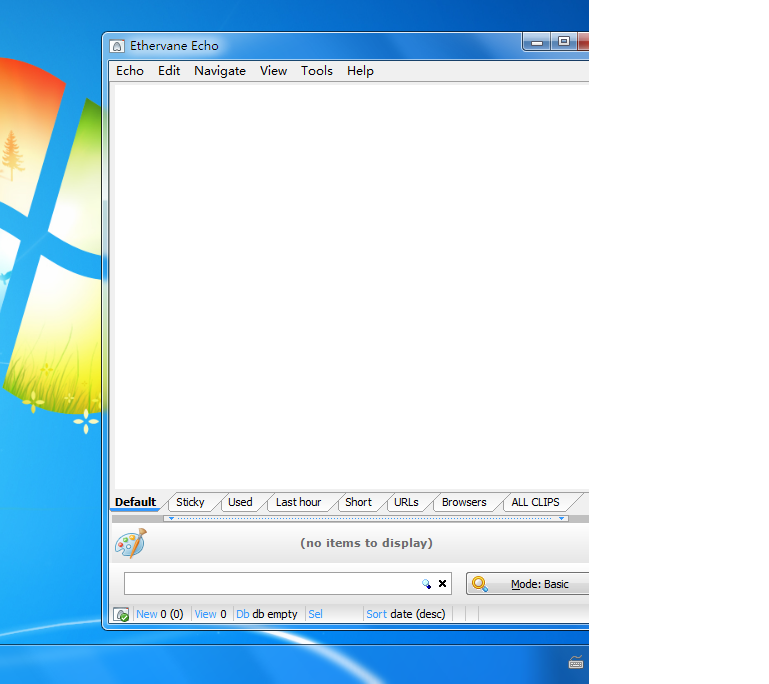Click the Mode: Basic search button
The width and height of the screenshot is (769, 684).
[527, 584]
